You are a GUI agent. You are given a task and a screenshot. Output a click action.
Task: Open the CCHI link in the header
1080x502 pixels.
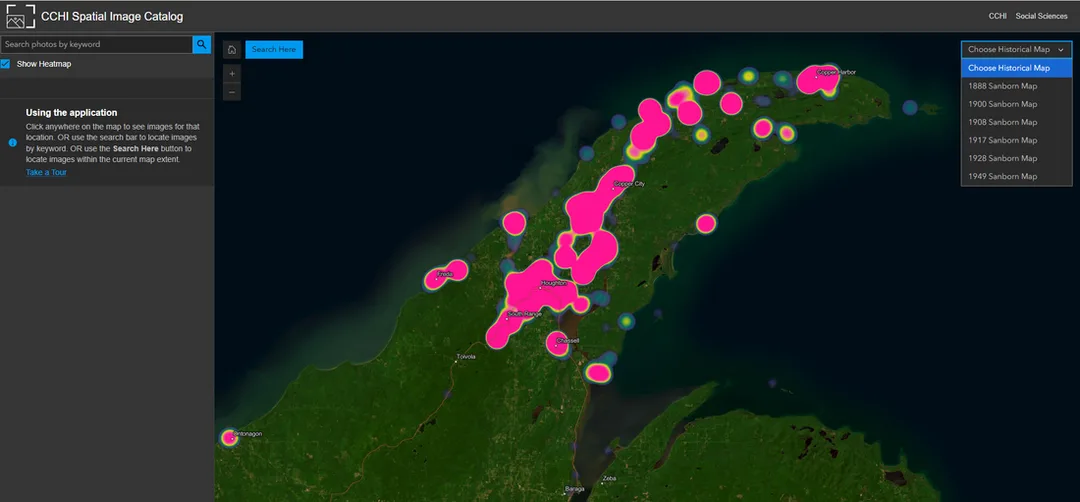pos(997,16)
